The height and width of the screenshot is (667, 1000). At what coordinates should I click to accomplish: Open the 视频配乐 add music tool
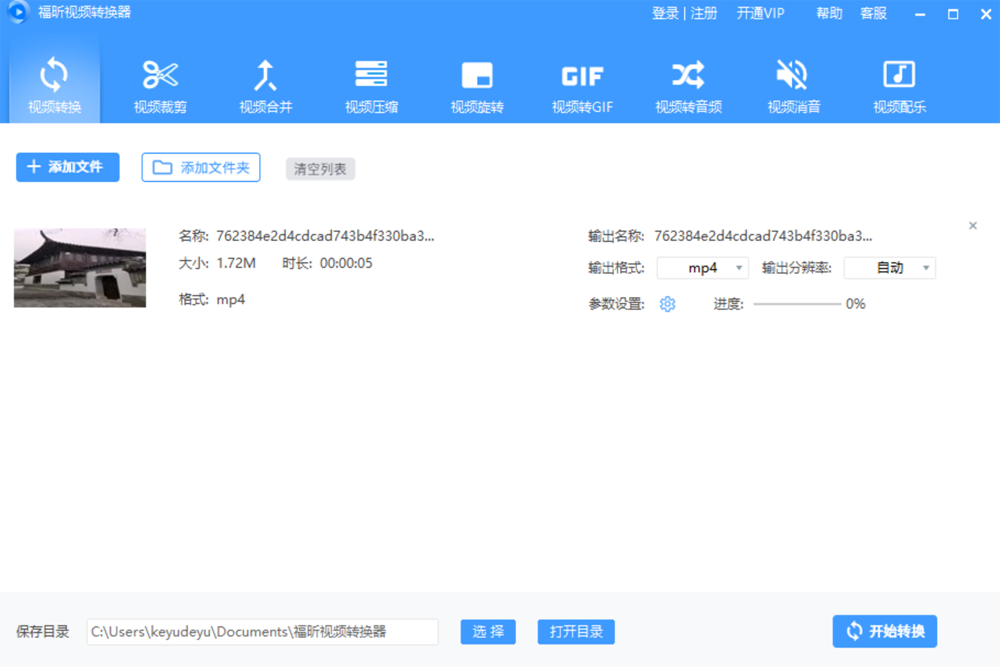[x=898, y=85]
